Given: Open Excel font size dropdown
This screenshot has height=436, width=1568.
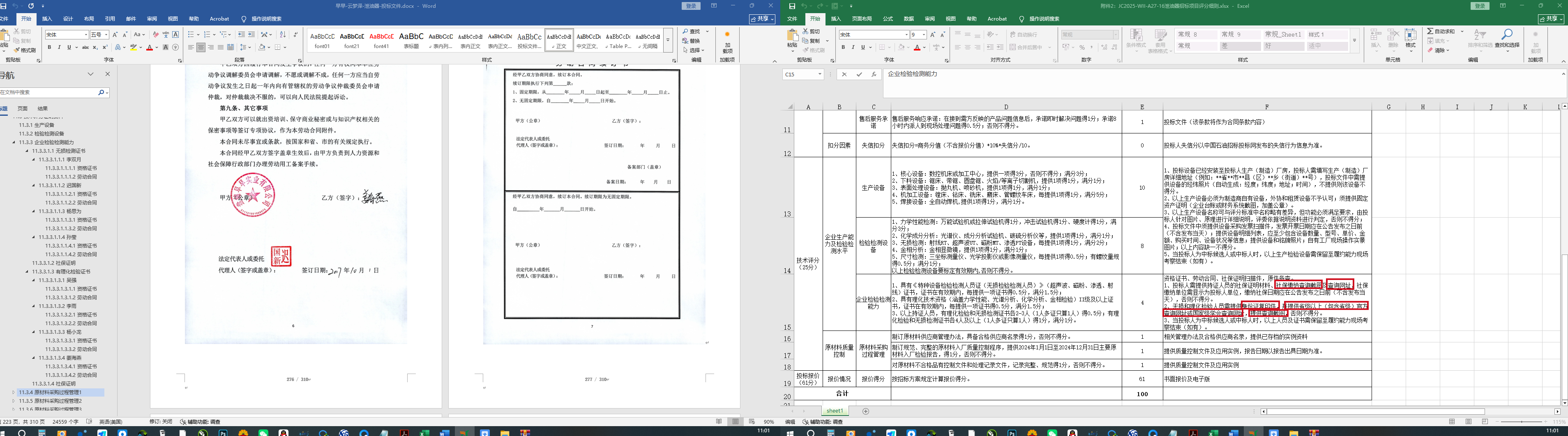Looking at the screenshot, I should tap(923, 34).
